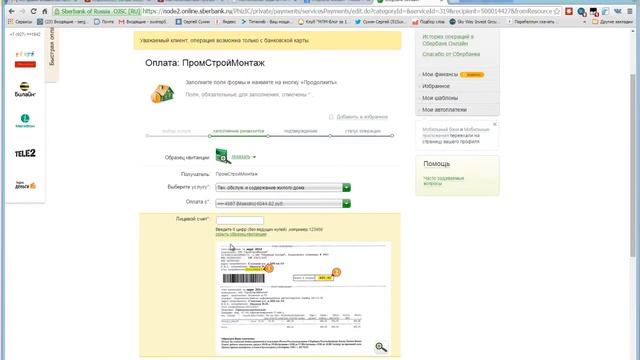
Task: Click the Sberbank of Russia security badge
Action: coord(97,11)
